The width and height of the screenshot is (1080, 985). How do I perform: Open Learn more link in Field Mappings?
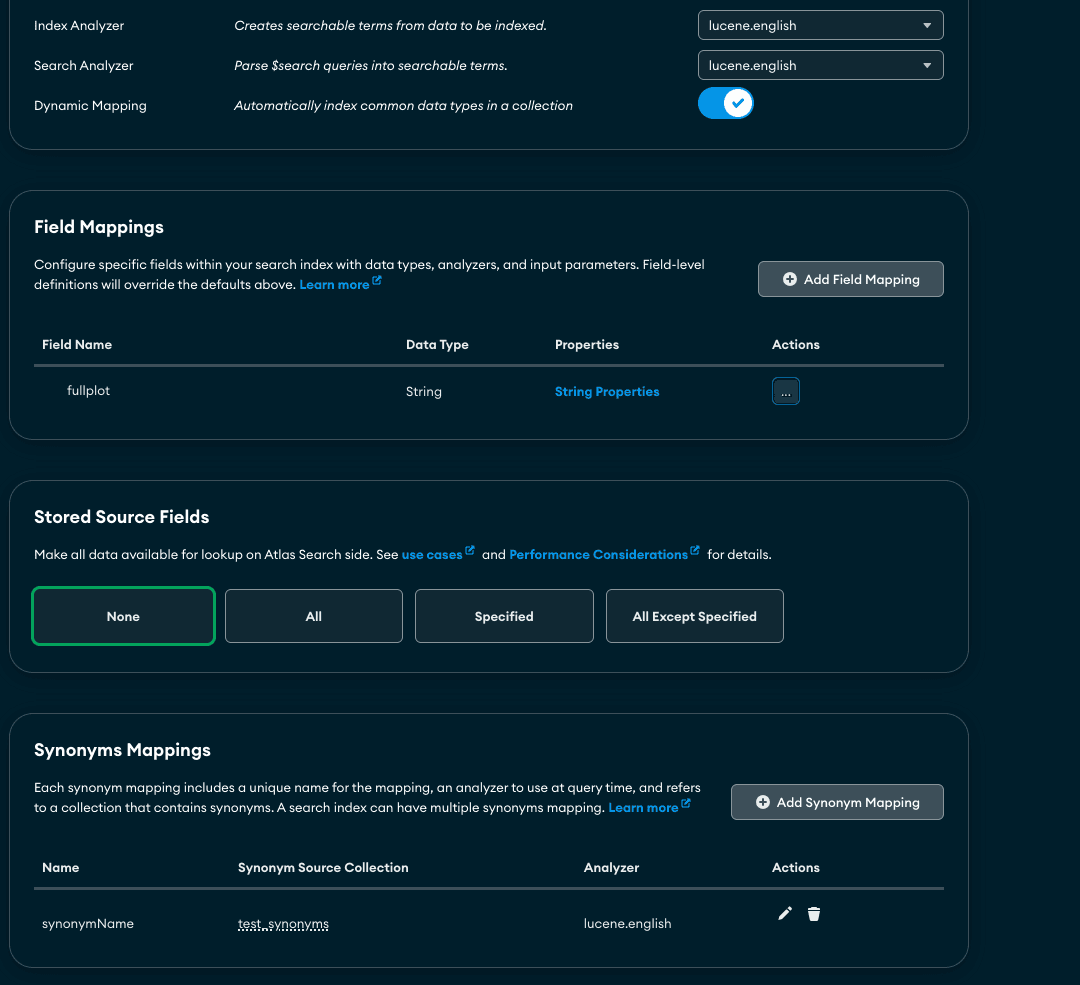point(334,285)
